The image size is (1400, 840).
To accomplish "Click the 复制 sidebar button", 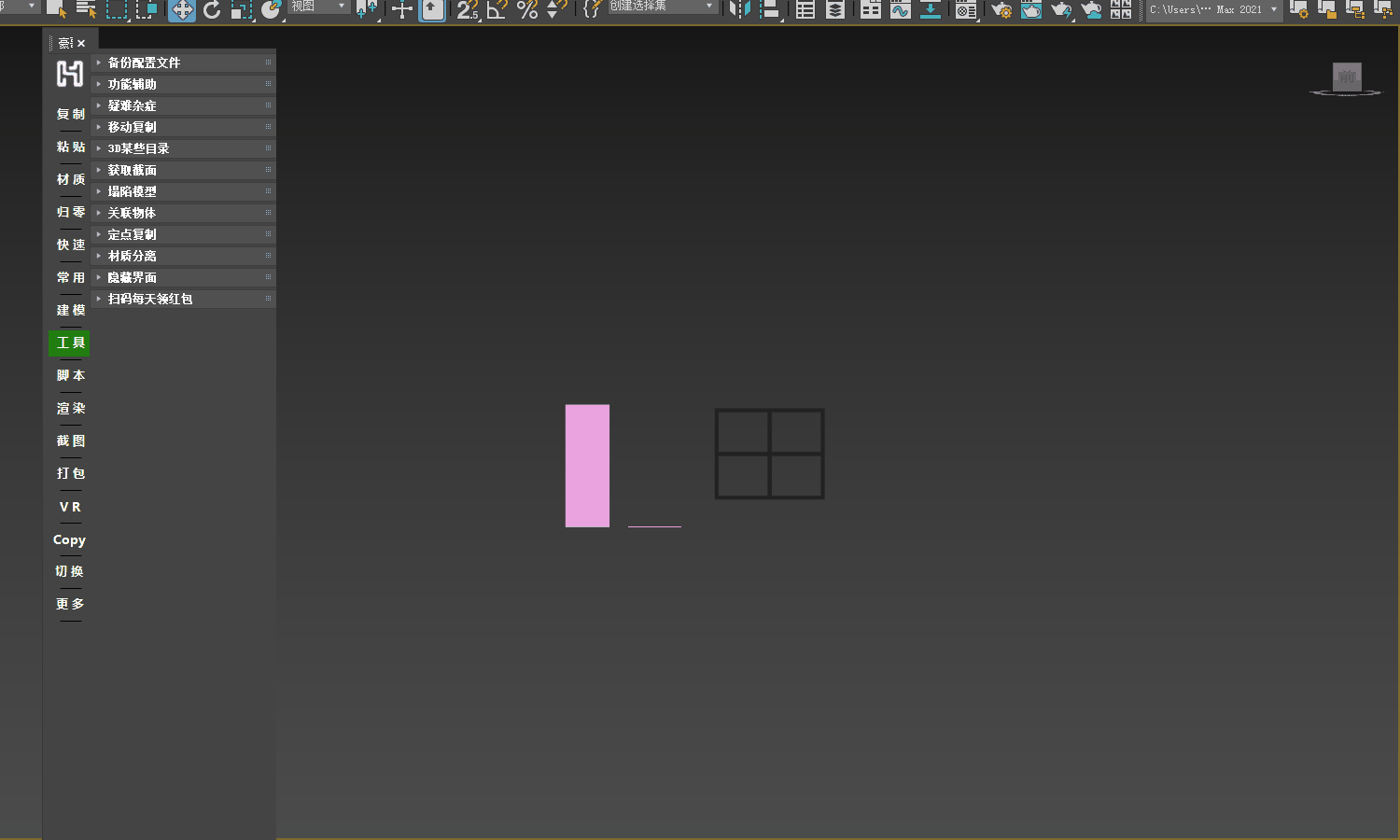I will pos(70,114).
